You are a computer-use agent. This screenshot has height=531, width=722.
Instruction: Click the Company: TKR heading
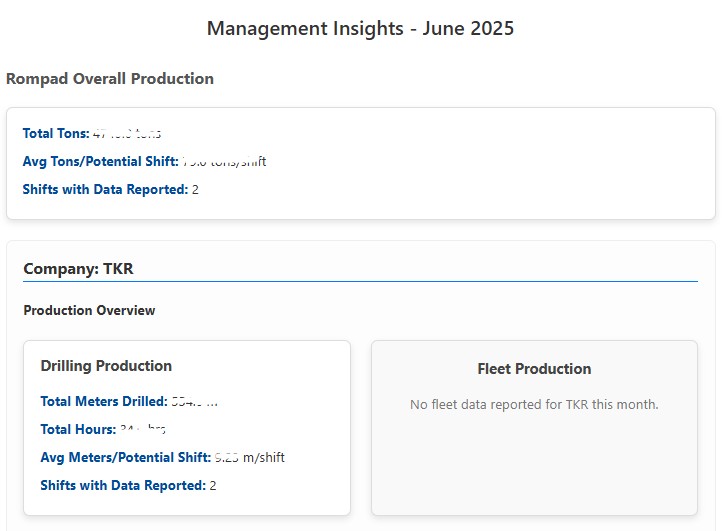[x=78, y=268]
